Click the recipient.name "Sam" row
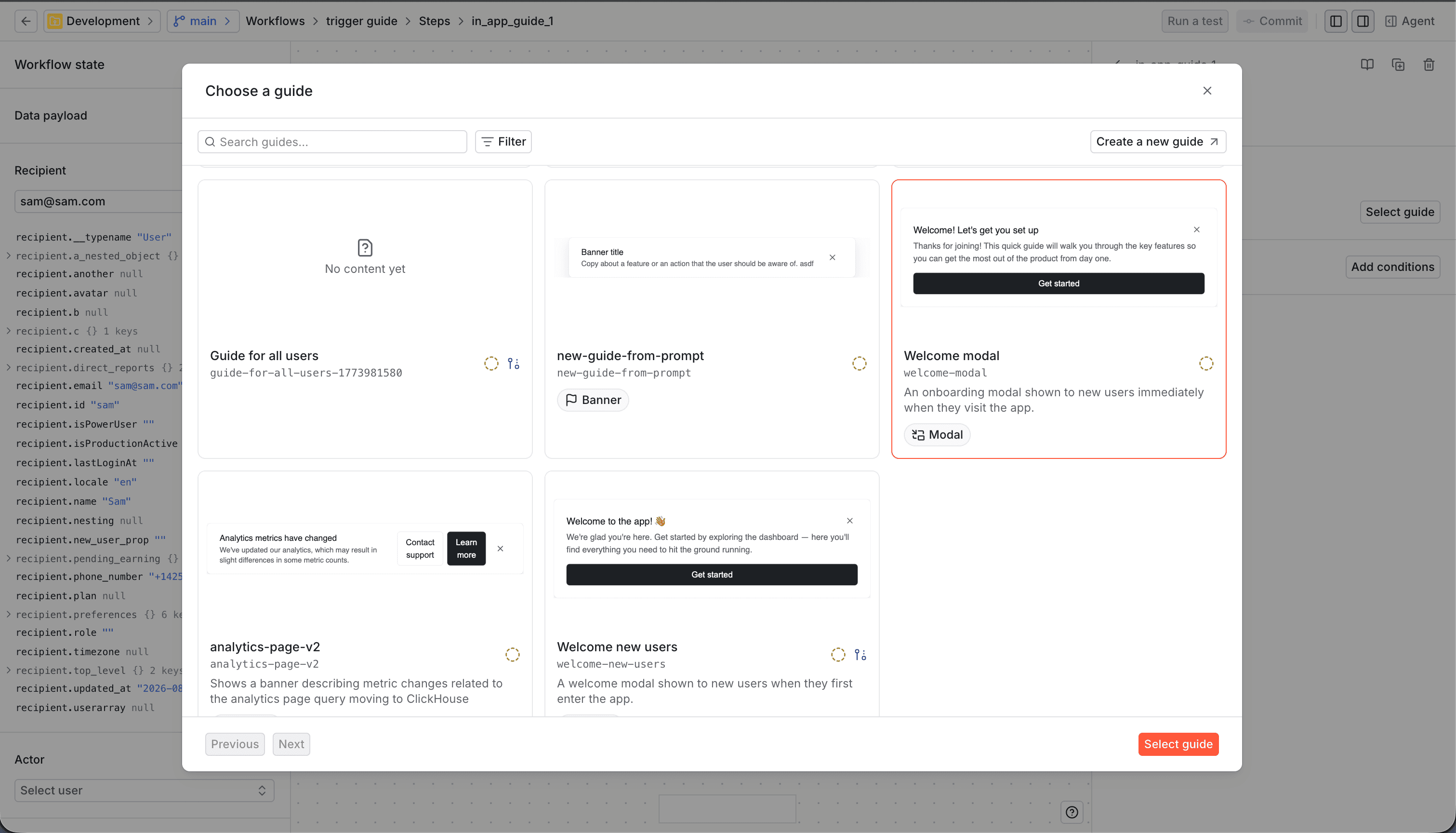Image resolution: width=1456 pixels, height=833 pixels. [74, 501]
